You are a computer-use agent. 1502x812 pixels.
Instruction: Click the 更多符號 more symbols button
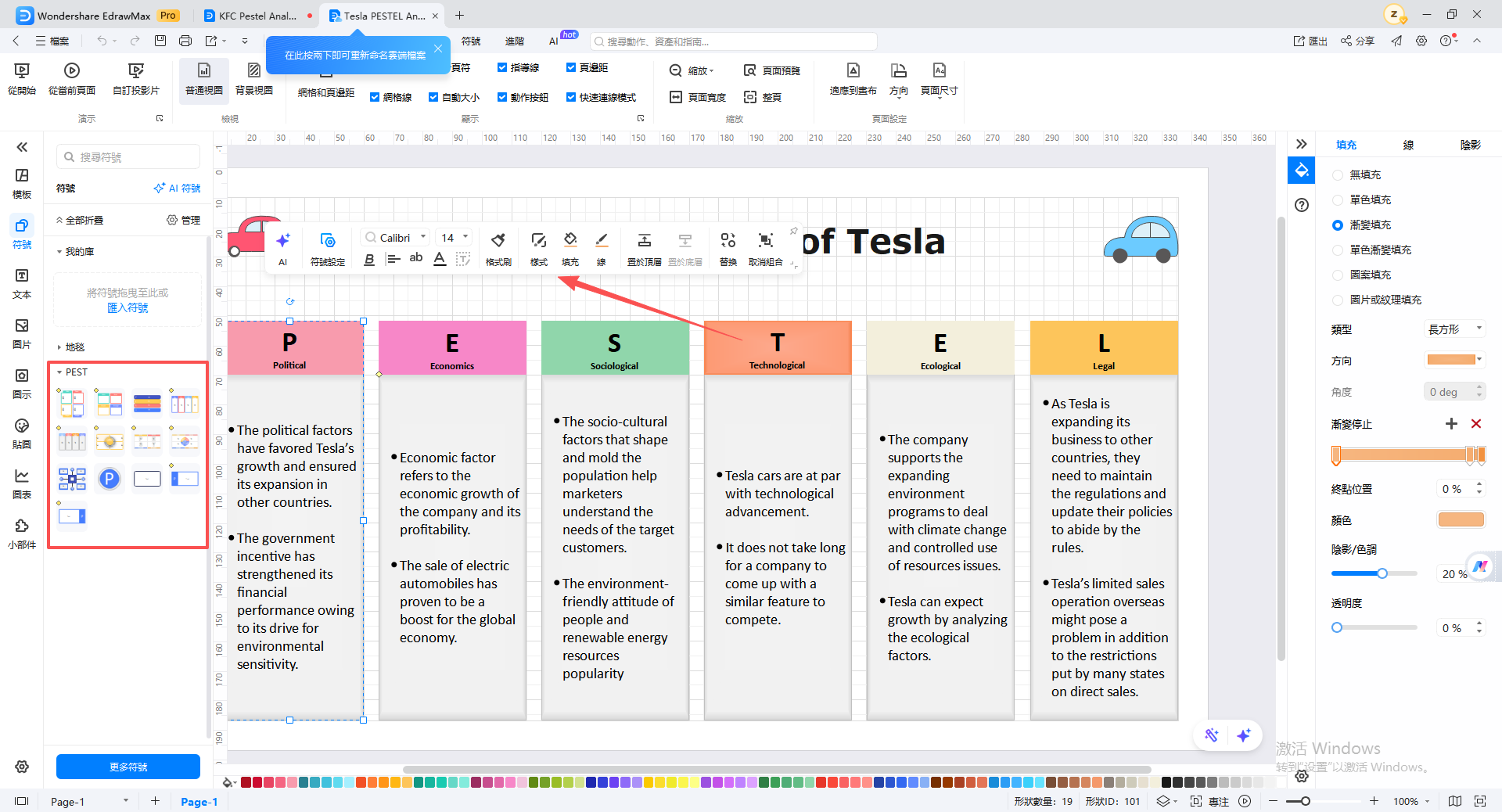(128, 767)
